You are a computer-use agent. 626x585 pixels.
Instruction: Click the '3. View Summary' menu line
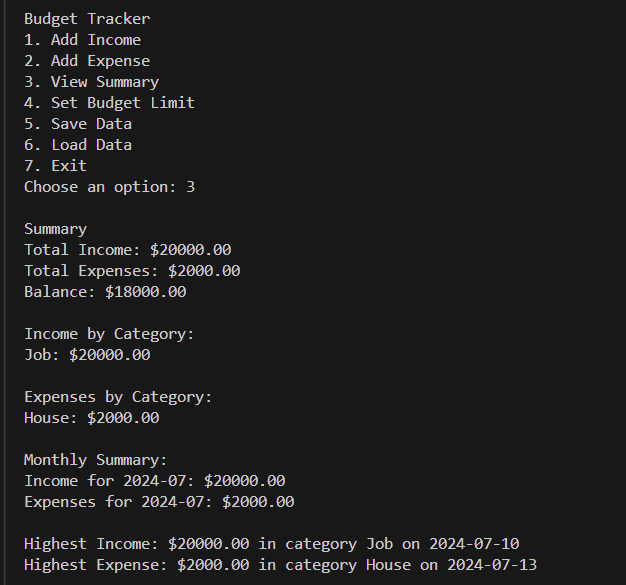pyautogui.click(x=91, y=82)
